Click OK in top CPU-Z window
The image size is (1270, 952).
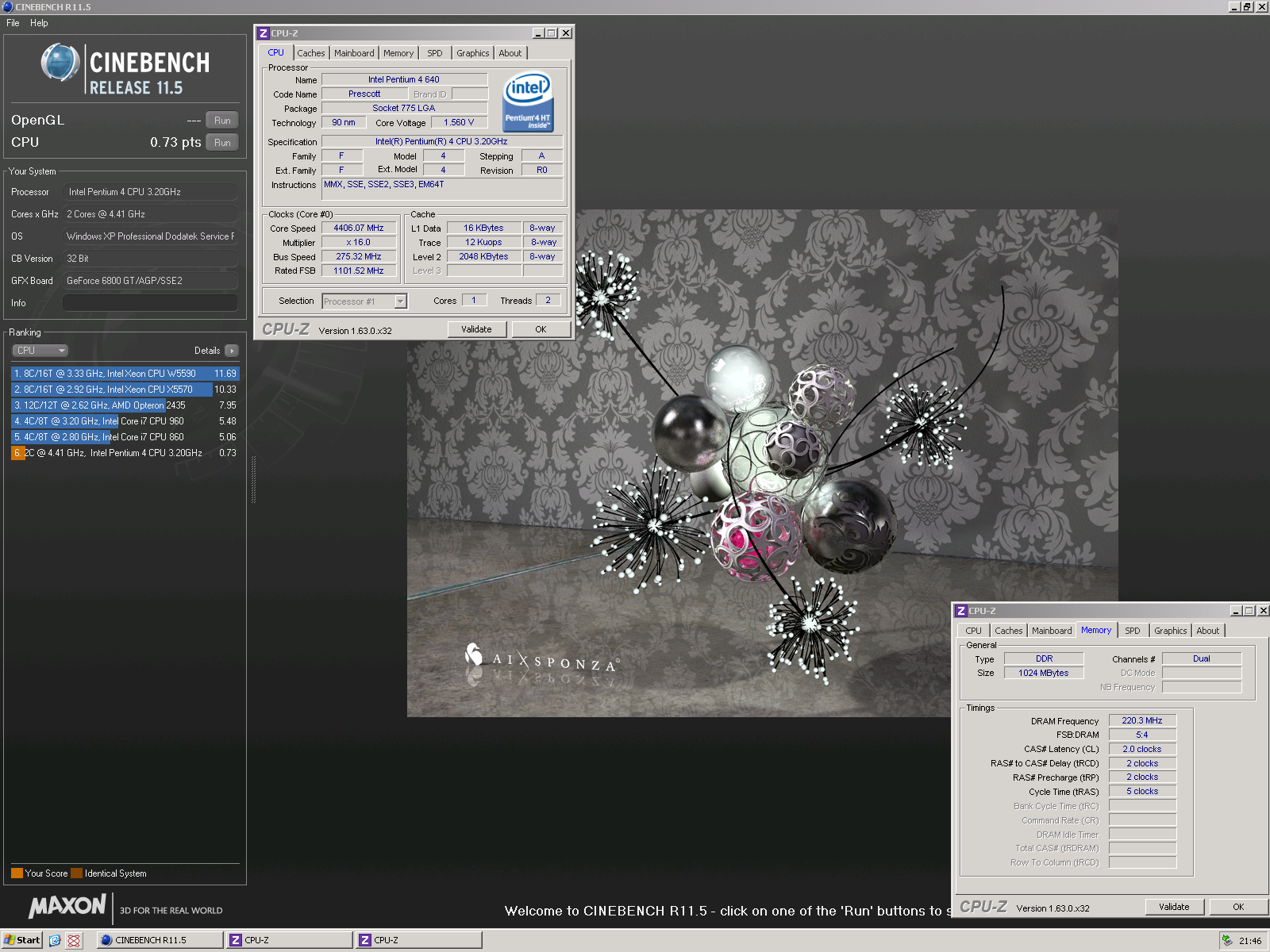pos(541,329)
